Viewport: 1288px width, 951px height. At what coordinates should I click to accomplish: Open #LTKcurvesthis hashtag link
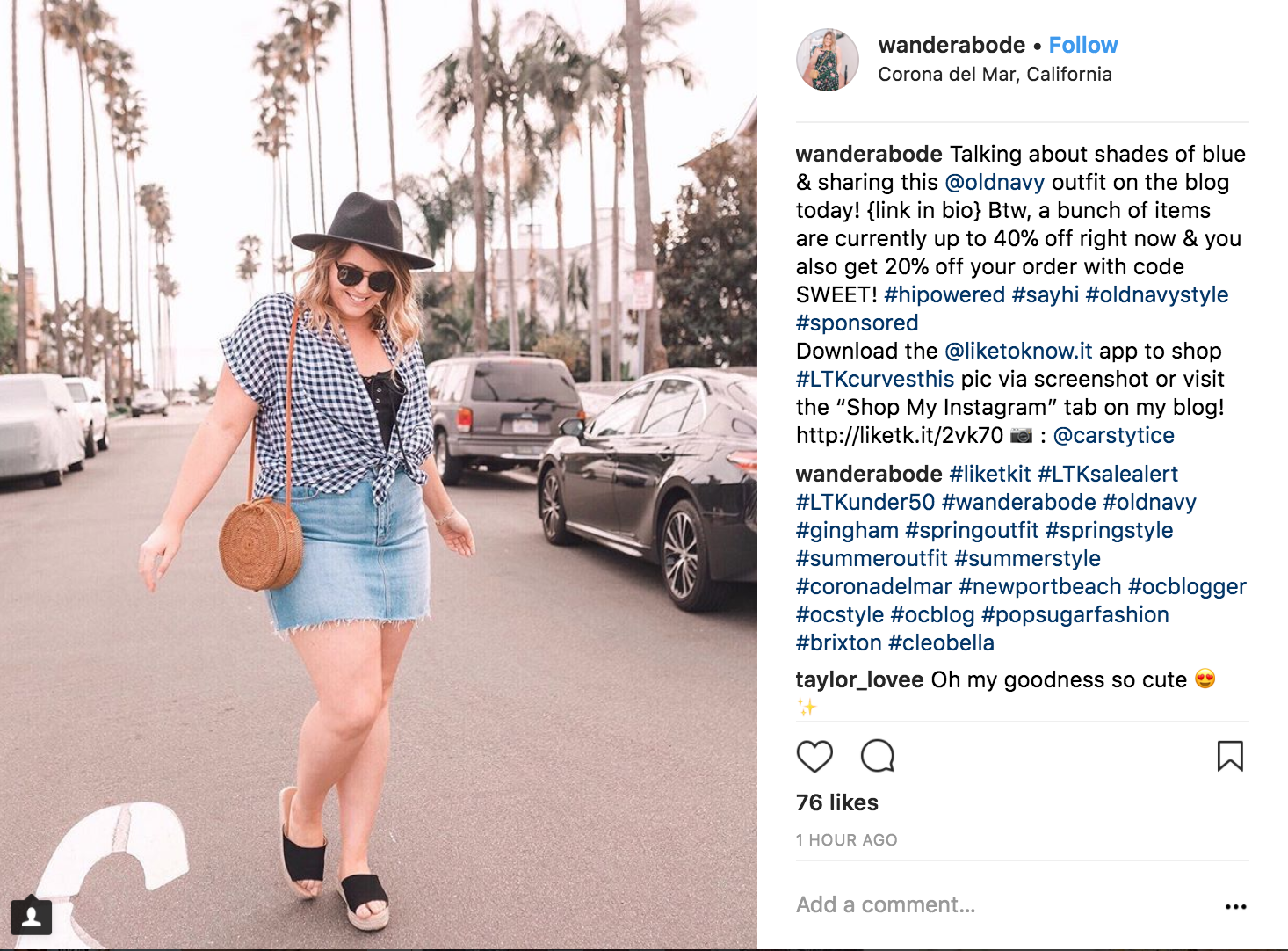pos(875,379)
